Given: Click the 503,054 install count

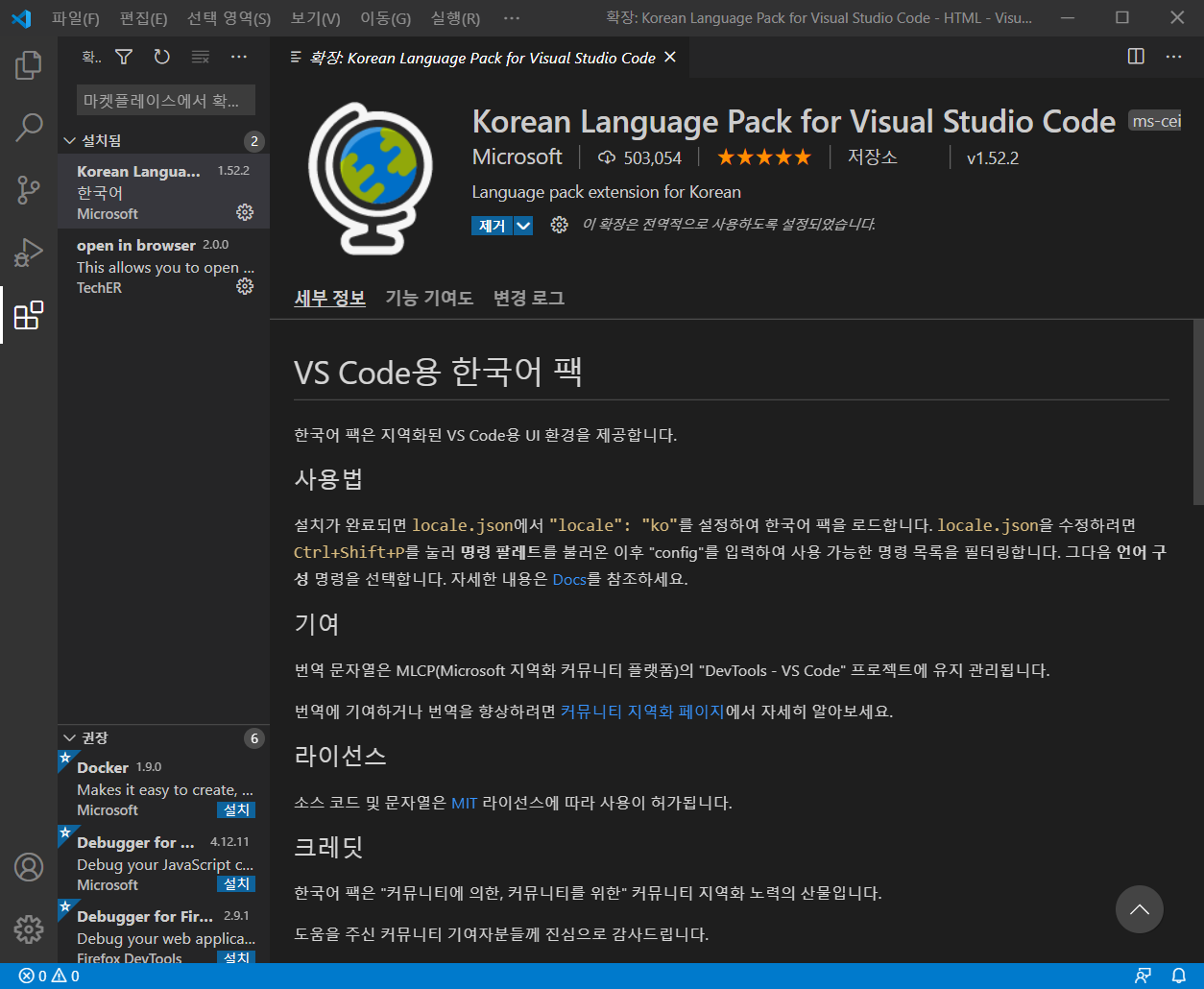Looking at the screenshot, I should tap(639, 157).
